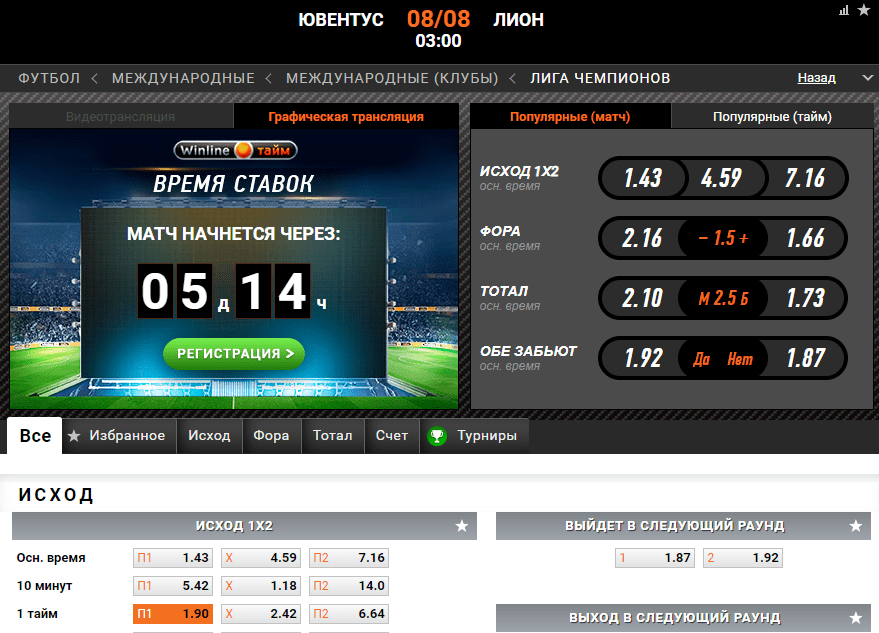Switch to Графическая трансляция tab

(346, 117)
